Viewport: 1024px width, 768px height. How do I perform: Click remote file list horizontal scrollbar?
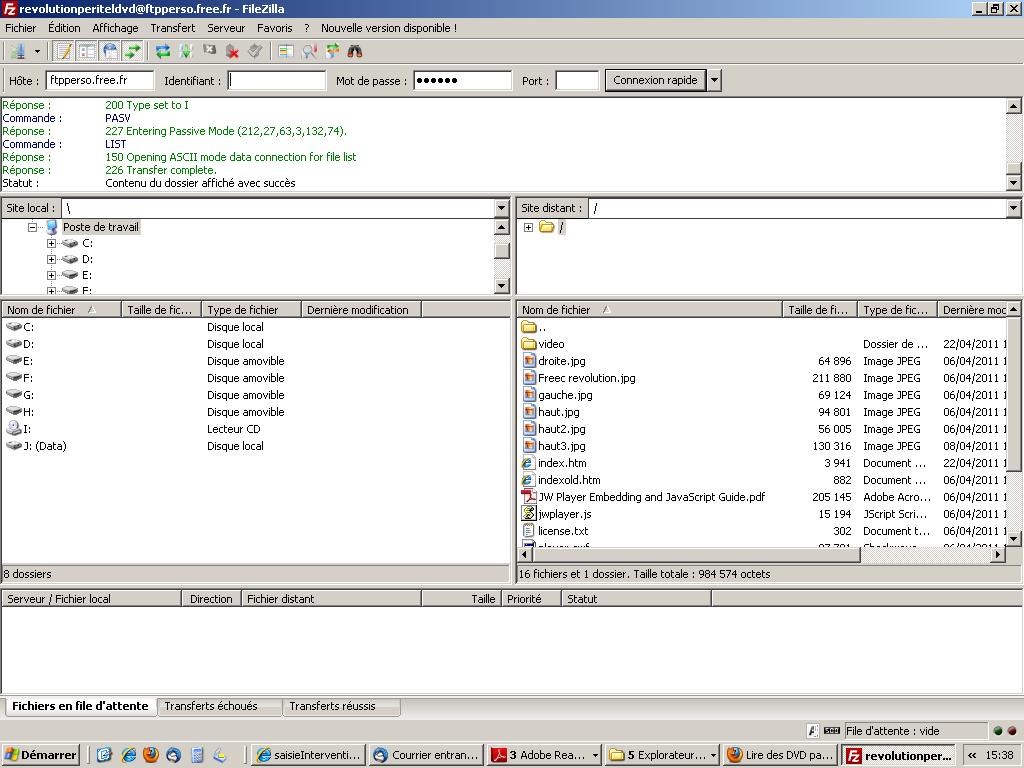697,554
